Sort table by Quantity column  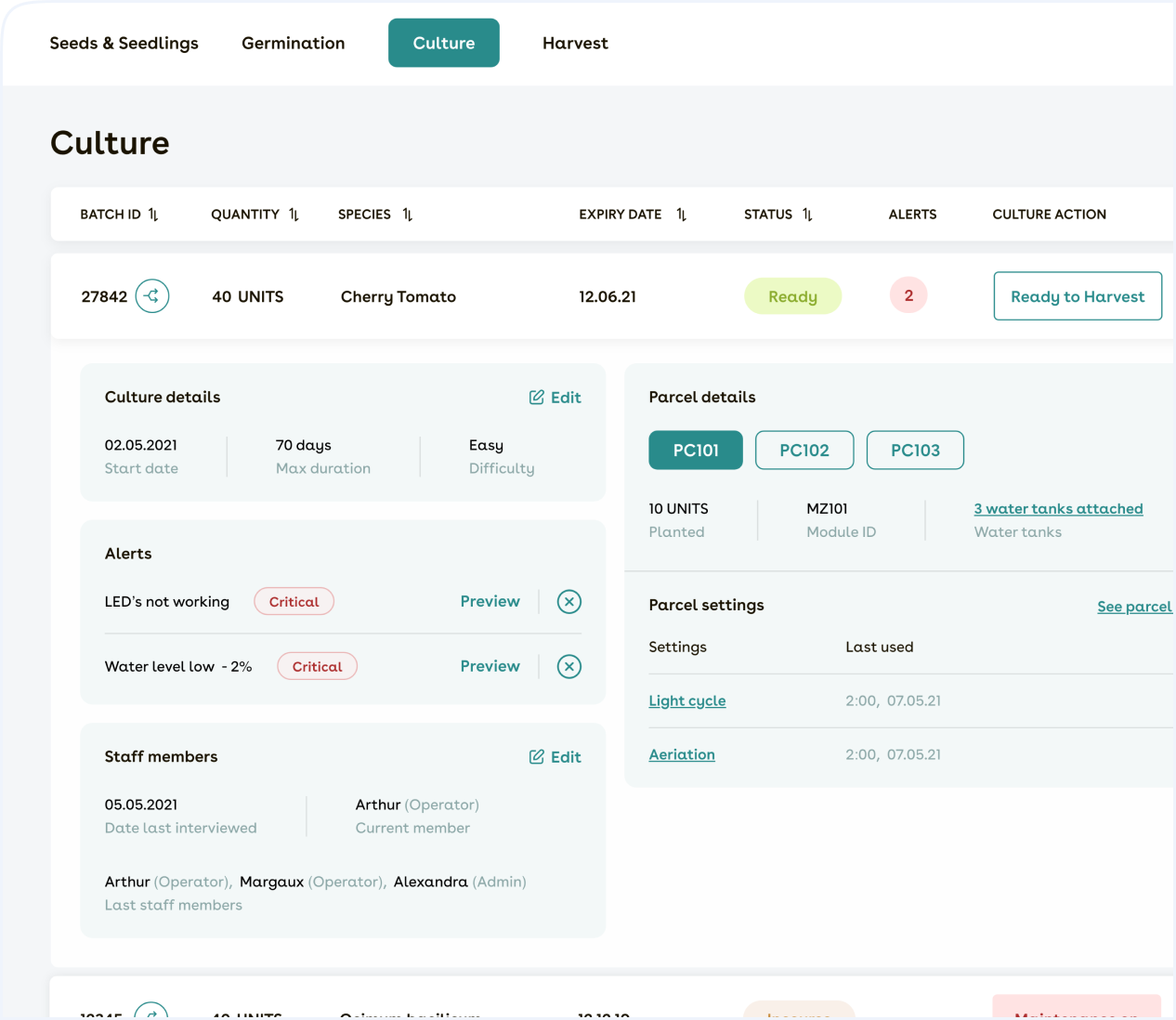click(x=294, y=215)
